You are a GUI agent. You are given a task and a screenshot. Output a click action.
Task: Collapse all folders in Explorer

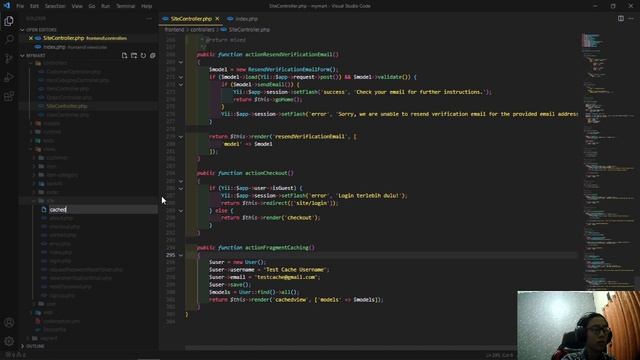[x=153, y=56]
